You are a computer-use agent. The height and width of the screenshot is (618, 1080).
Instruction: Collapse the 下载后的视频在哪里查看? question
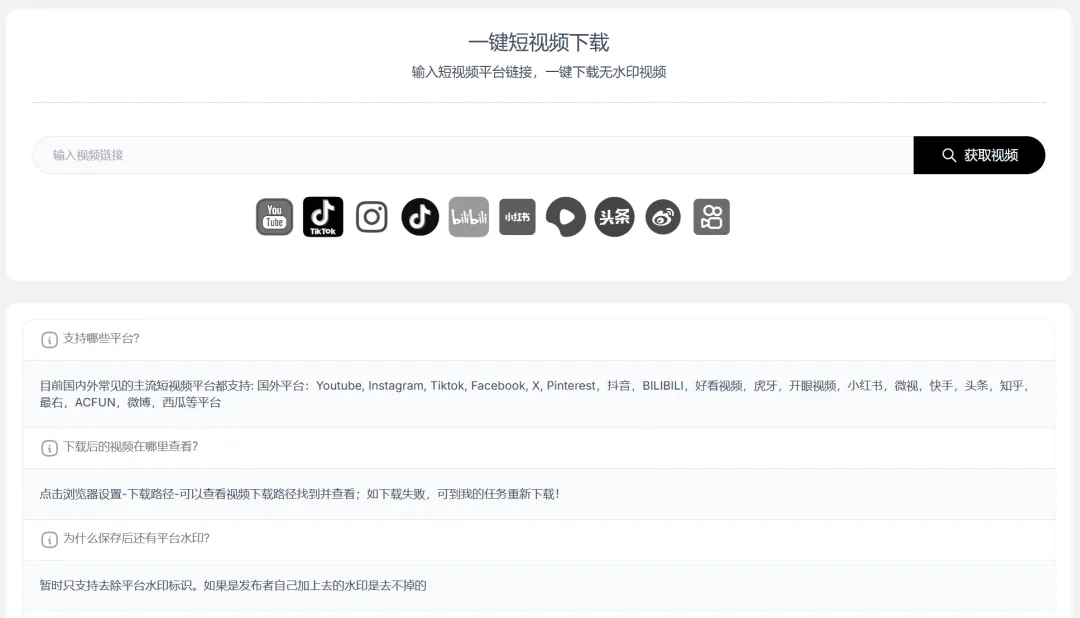(x=539, y=448)
